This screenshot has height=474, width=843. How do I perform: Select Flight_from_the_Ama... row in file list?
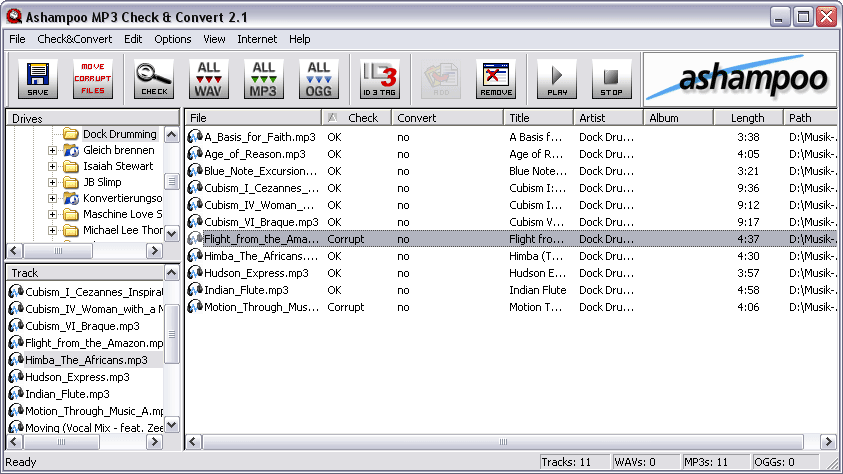coord(511,239)
